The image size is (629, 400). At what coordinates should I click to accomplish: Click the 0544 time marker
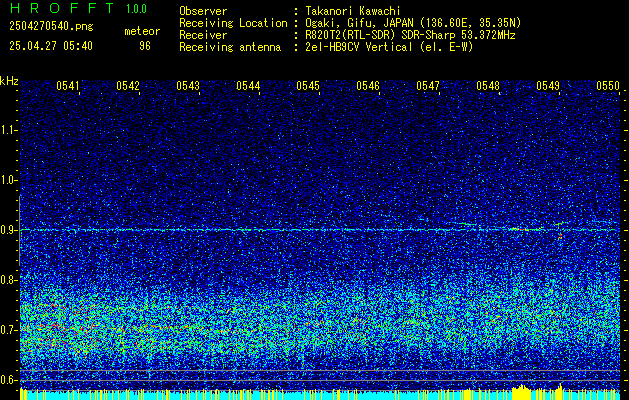pyautogui.click(x=248, y=85)
